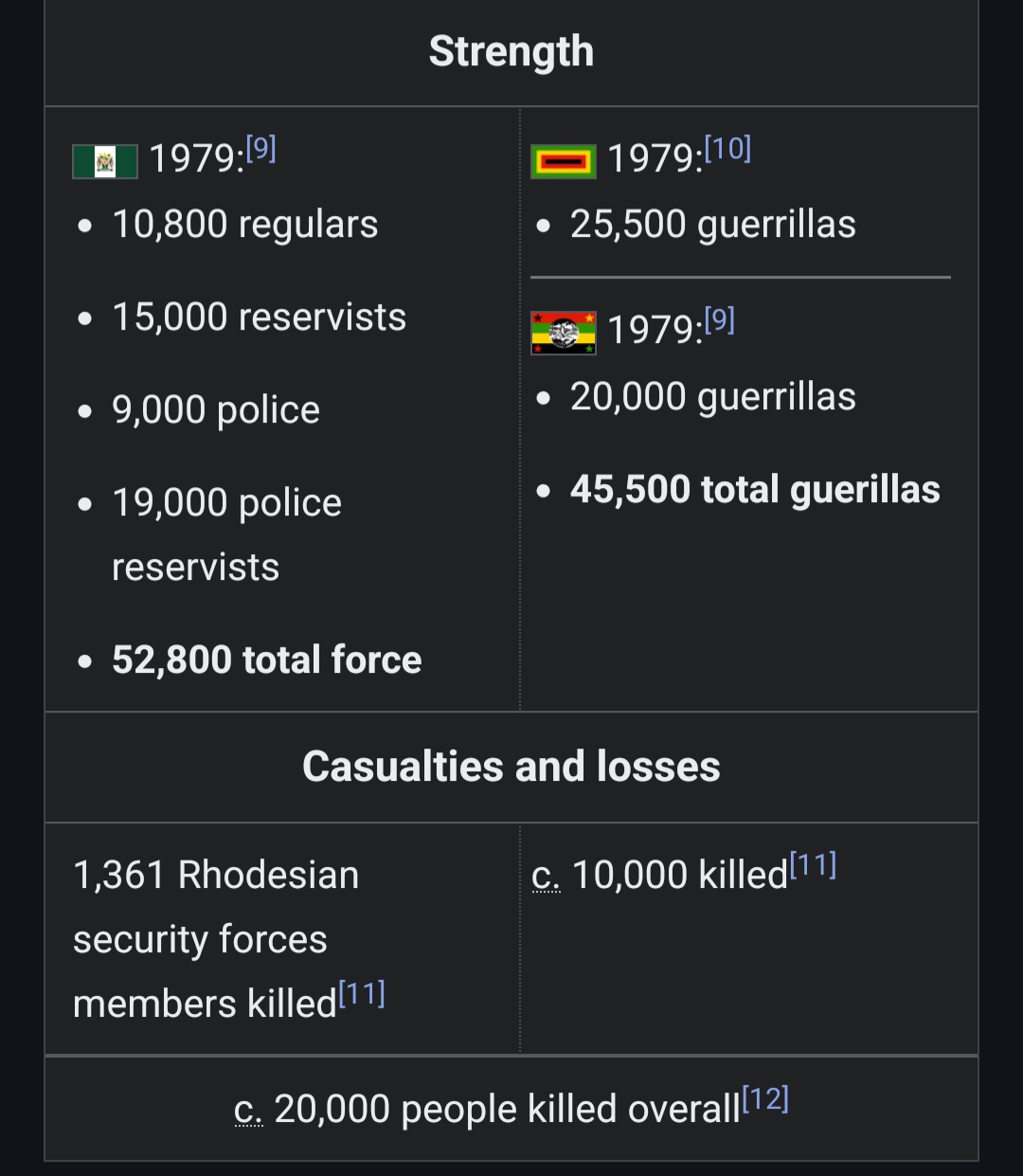Open citation [10] next to 1979
Image resolution: width=1023 pixels, height=1176 pixels.
click(x=727, y=149)
